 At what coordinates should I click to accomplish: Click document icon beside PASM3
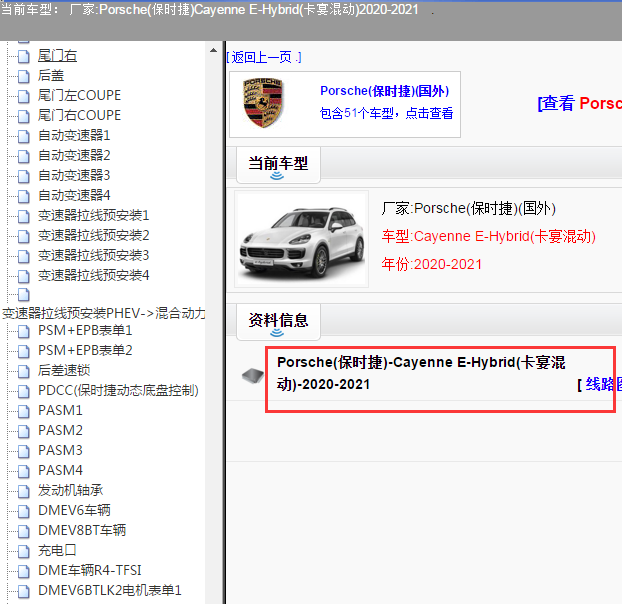click(24, 451)
